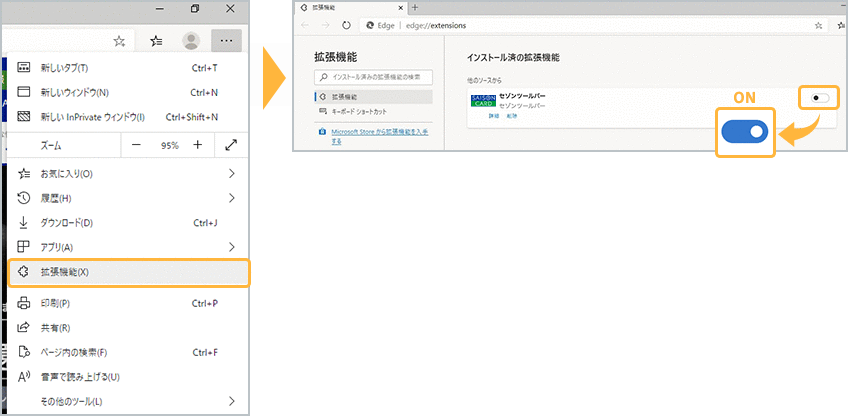The image size is (848, 416).
Task: Expand the お気に入り submenu
Action: pos(231,174)
